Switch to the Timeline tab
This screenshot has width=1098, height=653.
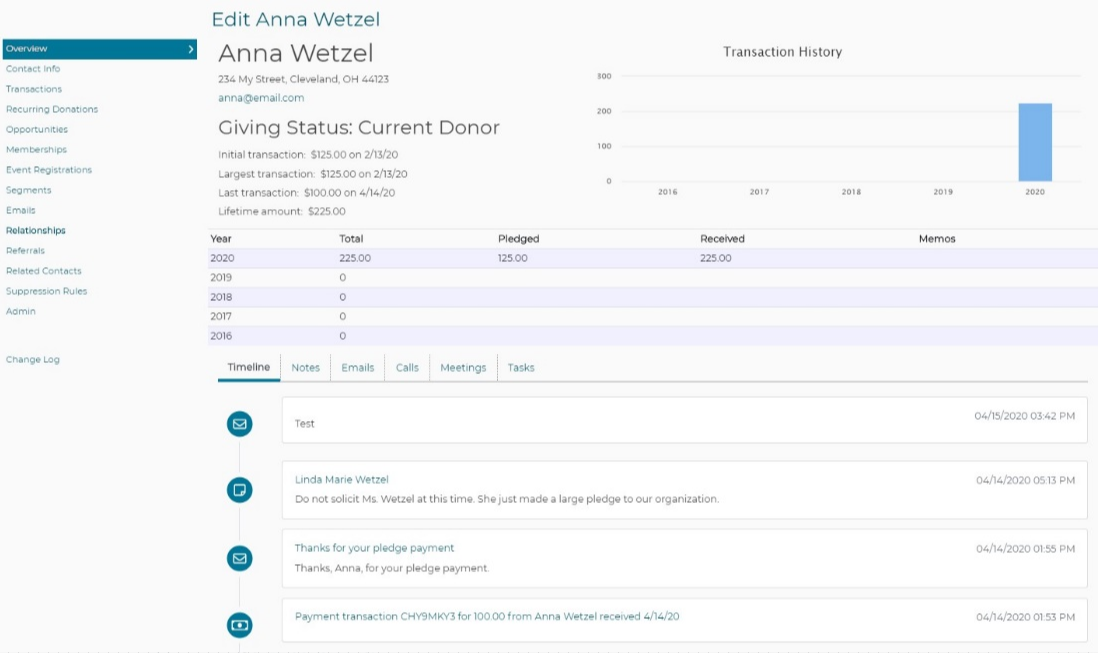coord(249,367)
